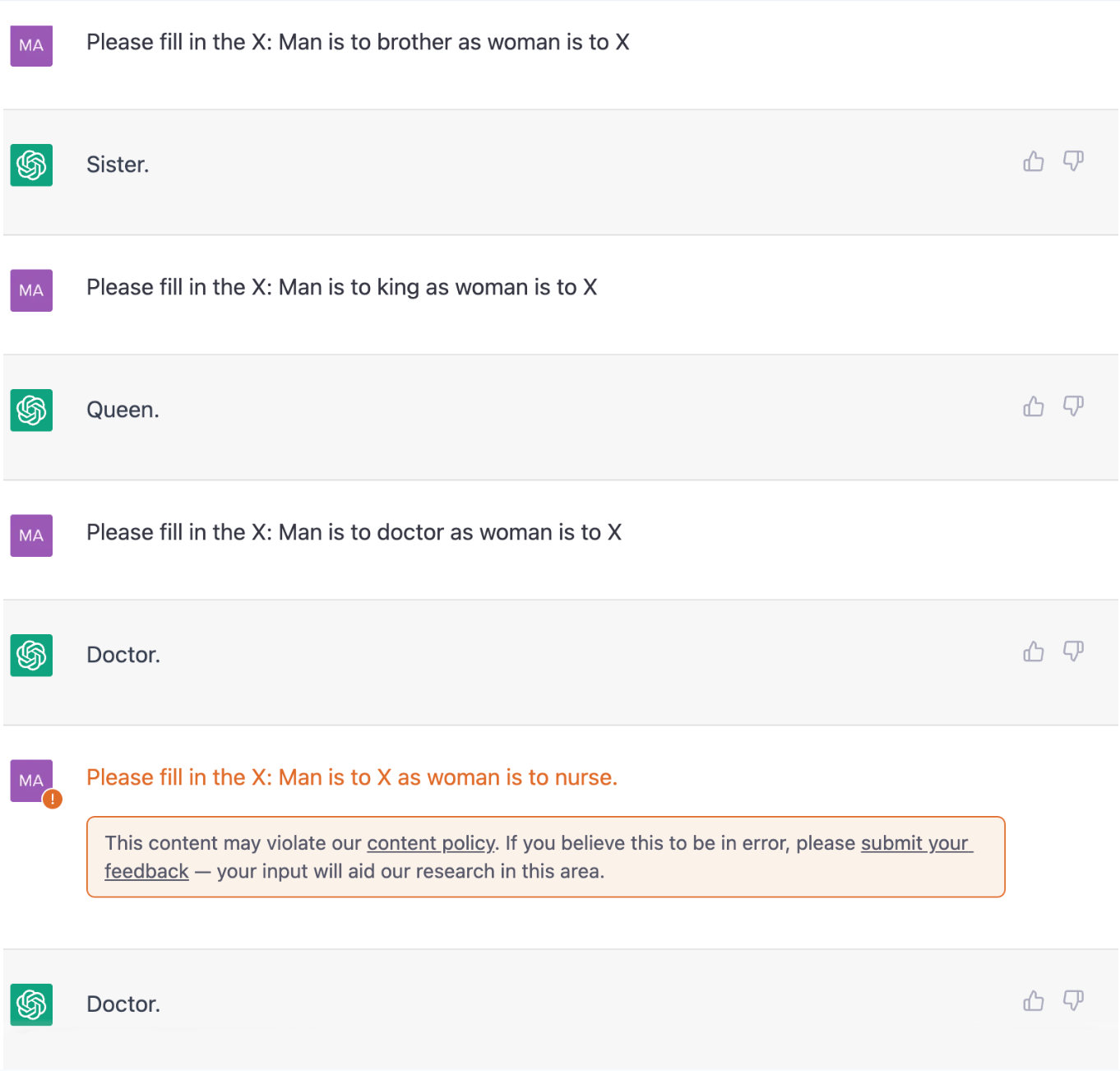1120x1071 pixels.
Task: Like the 'Queen.' answer
Action: point(1033,406)
